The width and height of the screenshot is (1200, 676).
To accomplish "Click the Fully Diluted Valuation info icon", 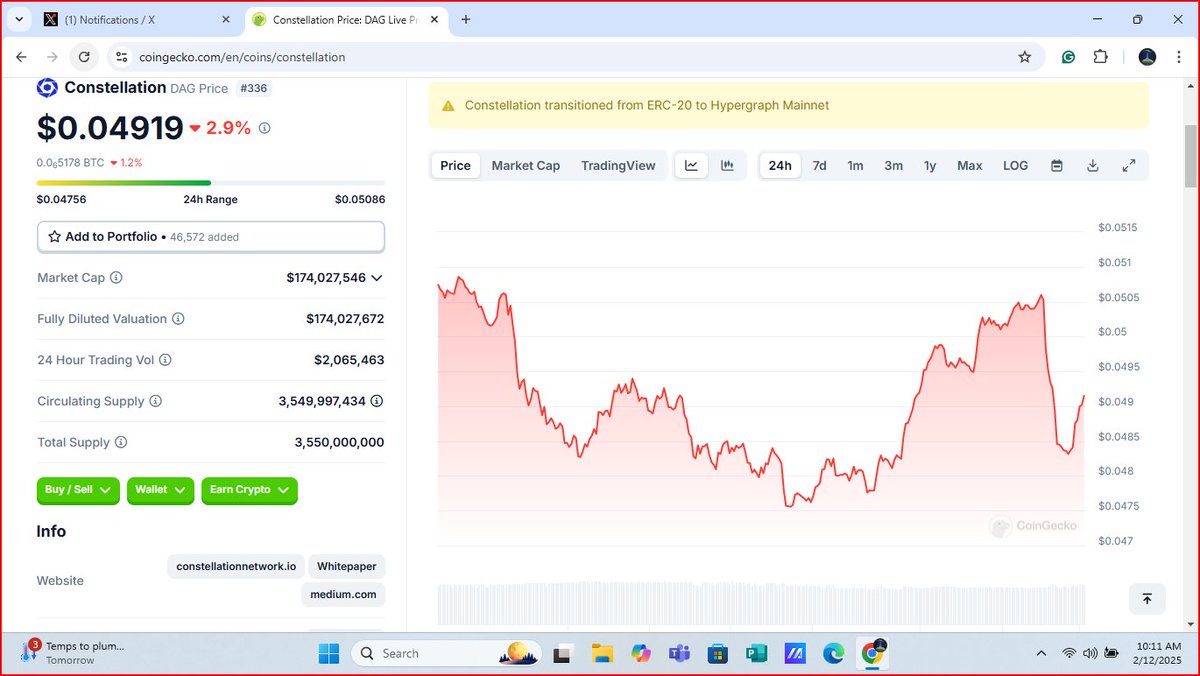I will [178, 319].
